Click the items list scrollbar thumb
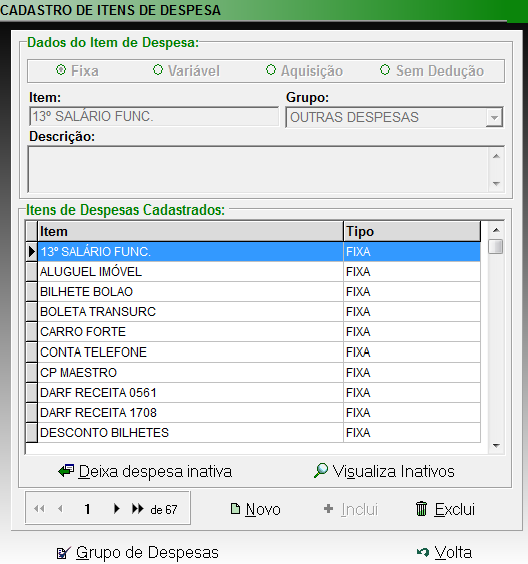Screen dimensions: 528x564 coord(496,247)
